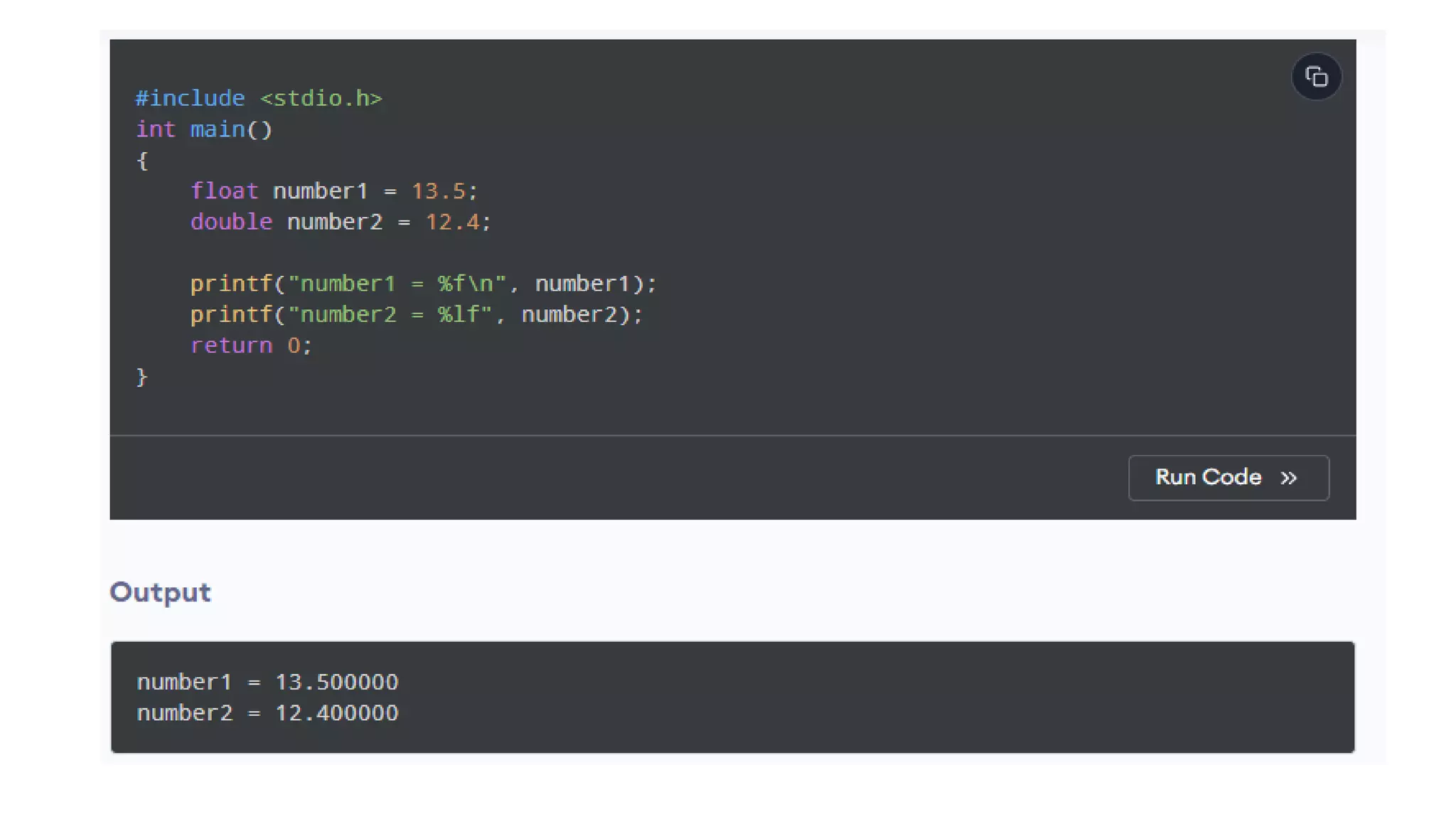Image resolution: width=1456 pixels, height=819 pixels.
Task: Click the "number2 = %lf" format string
Action: 390,314
